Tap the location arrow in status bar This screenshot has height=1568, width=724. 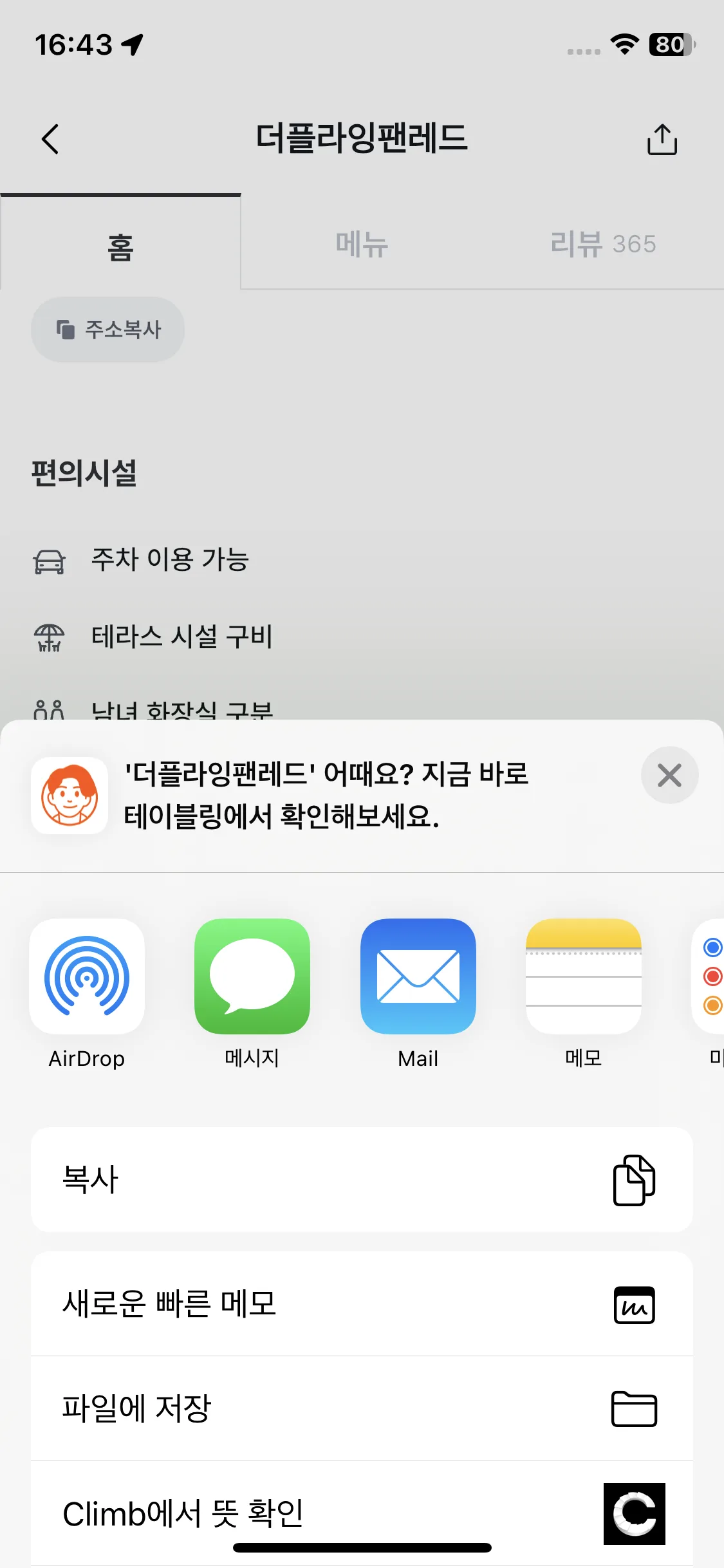point(133,44)
